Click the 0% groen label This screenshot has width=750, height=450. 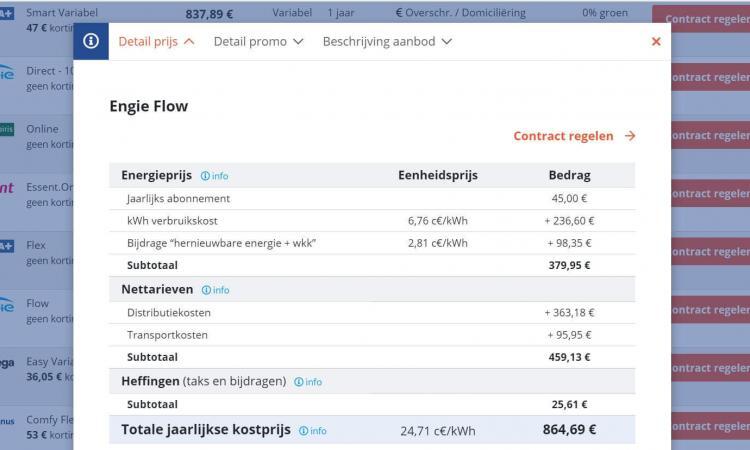click(x=605, y=13)
